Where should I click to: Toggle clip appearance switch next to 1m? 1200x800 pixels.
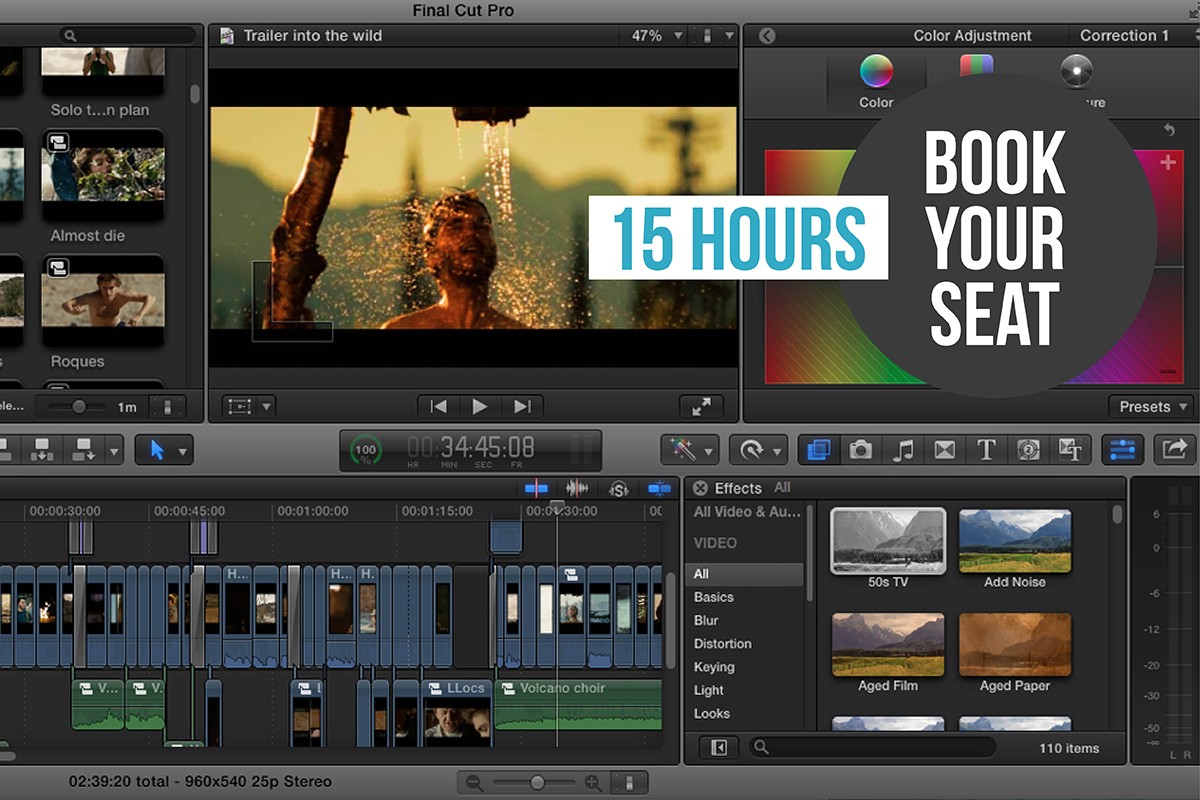tap(168, 407)
